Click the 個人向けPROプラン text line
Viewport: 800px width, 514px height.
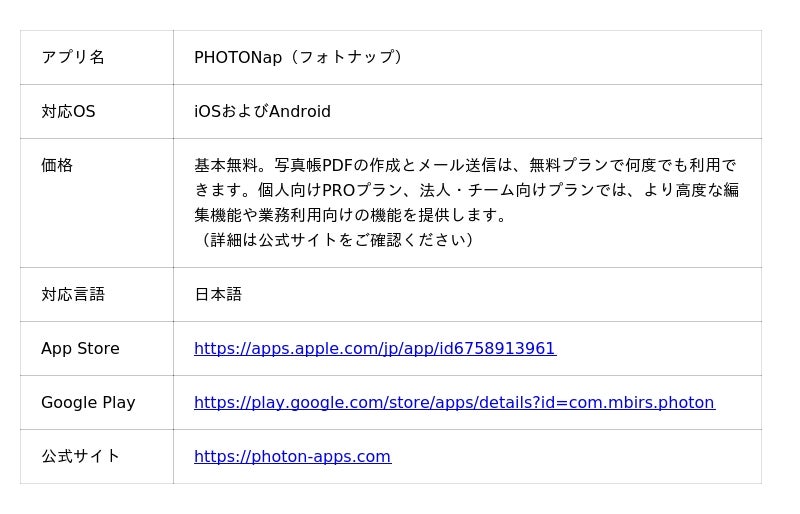466,190
